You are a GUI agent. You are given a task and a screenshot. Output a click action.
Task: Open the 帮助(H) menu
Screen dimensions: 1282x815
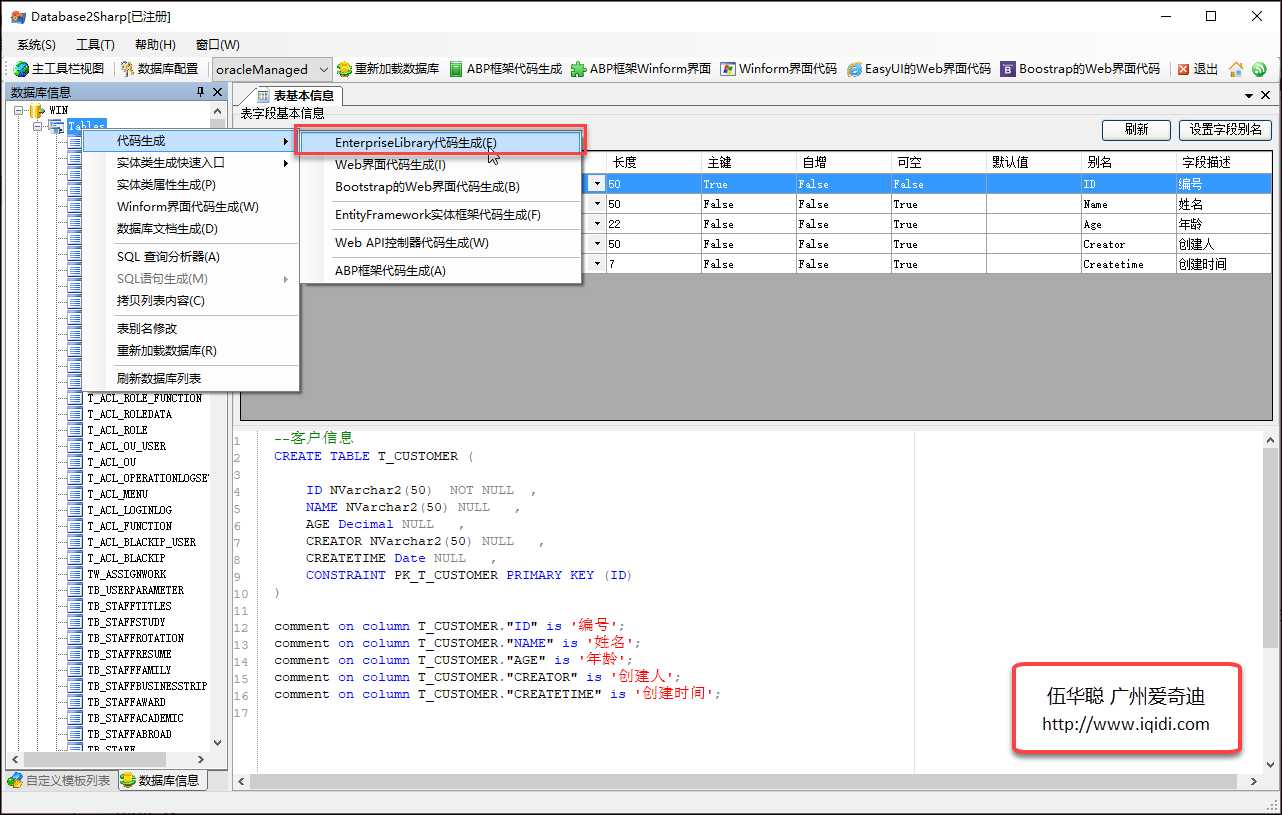pos(155,45)
